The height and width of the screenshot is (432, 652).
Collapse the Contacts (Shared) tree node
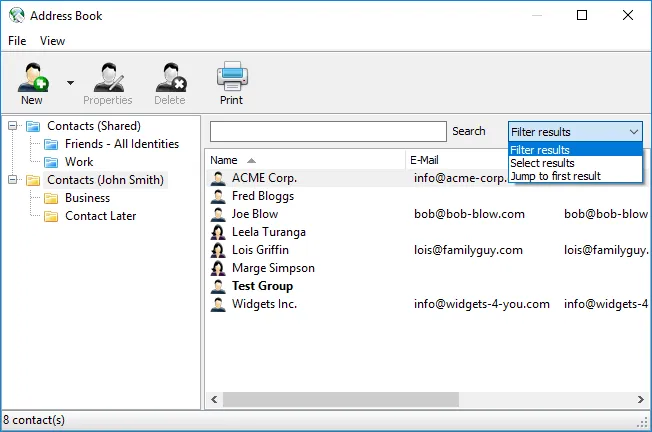[13, 126]
